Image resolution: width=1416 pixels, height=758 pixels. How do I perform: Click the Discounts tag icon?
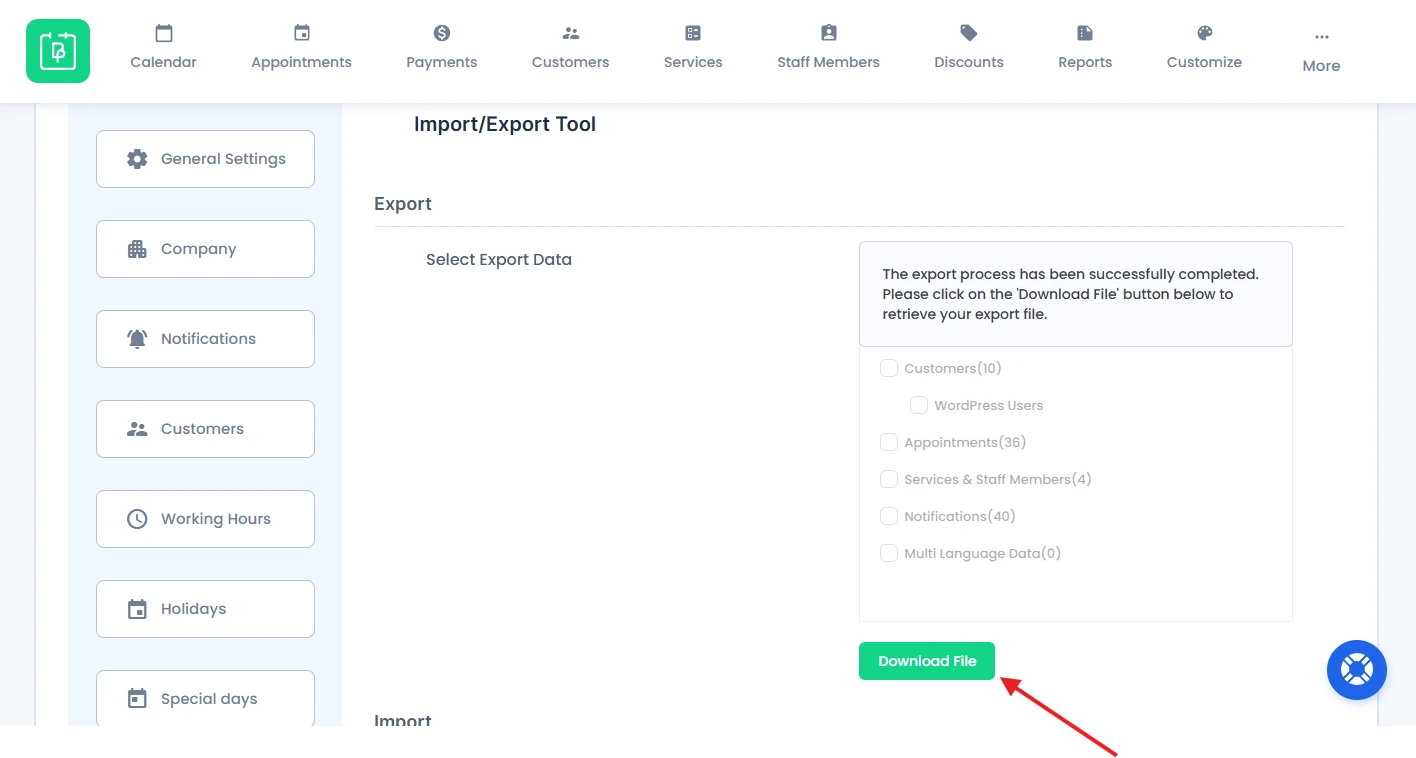(x=969, y=33)
